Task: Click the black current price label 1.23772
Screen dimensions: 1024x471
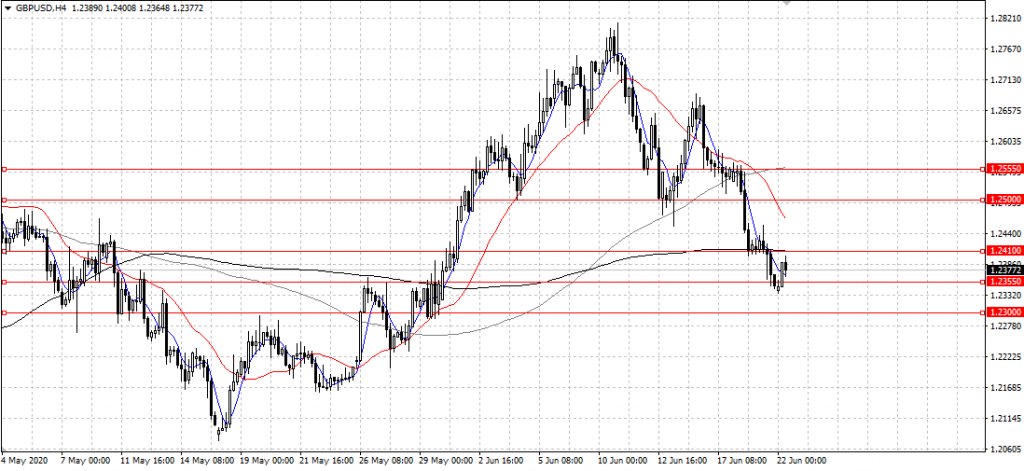Action: tap(1003, 269)
